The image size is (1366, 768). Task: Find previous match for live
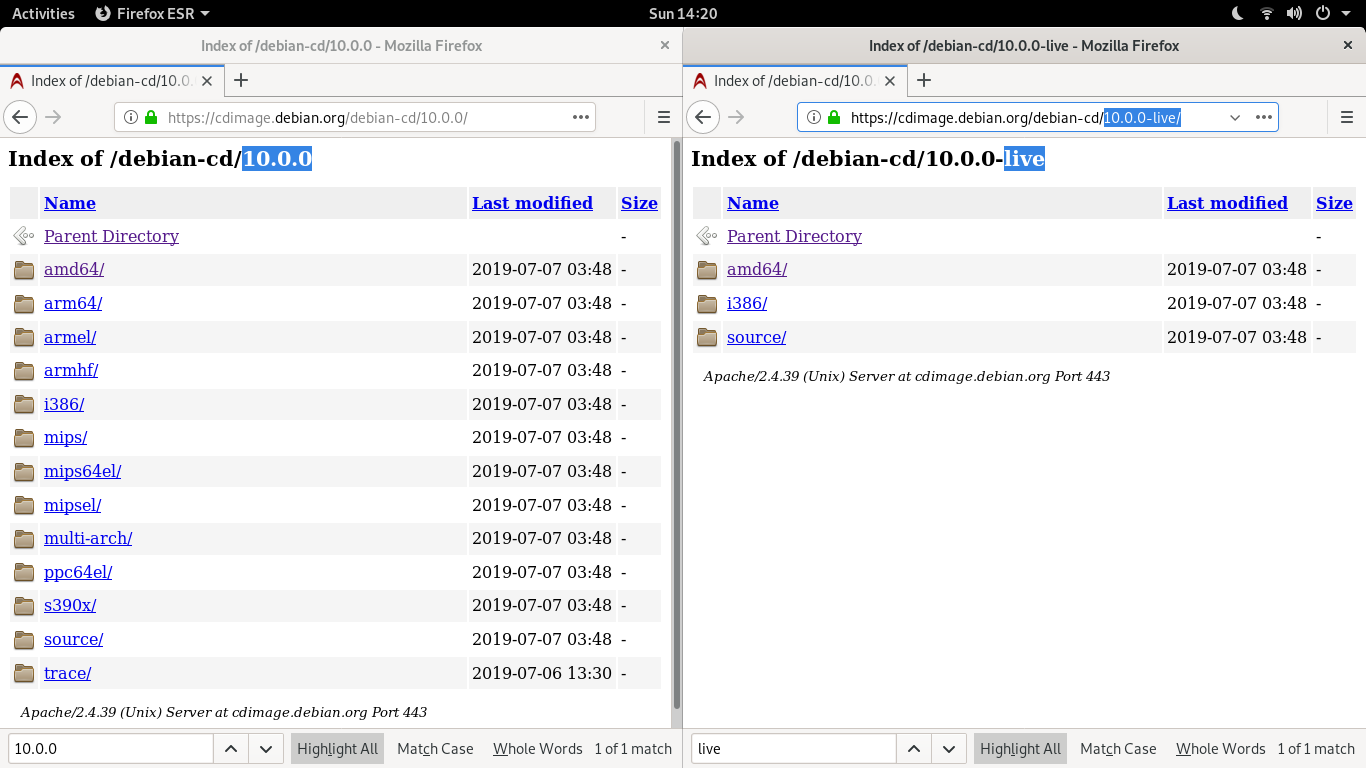913,749
